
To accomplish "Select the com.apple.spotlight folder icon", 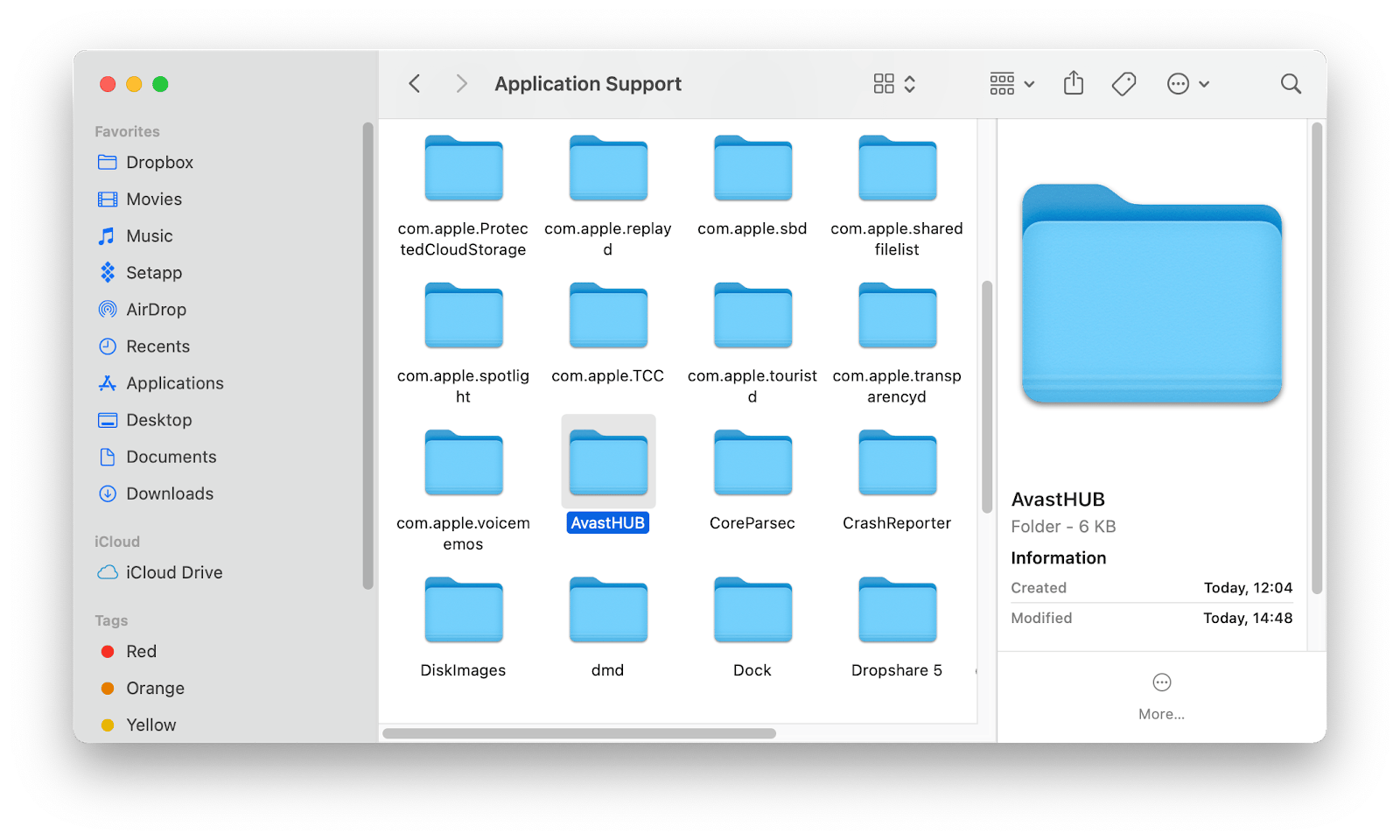I will (464, 315).
